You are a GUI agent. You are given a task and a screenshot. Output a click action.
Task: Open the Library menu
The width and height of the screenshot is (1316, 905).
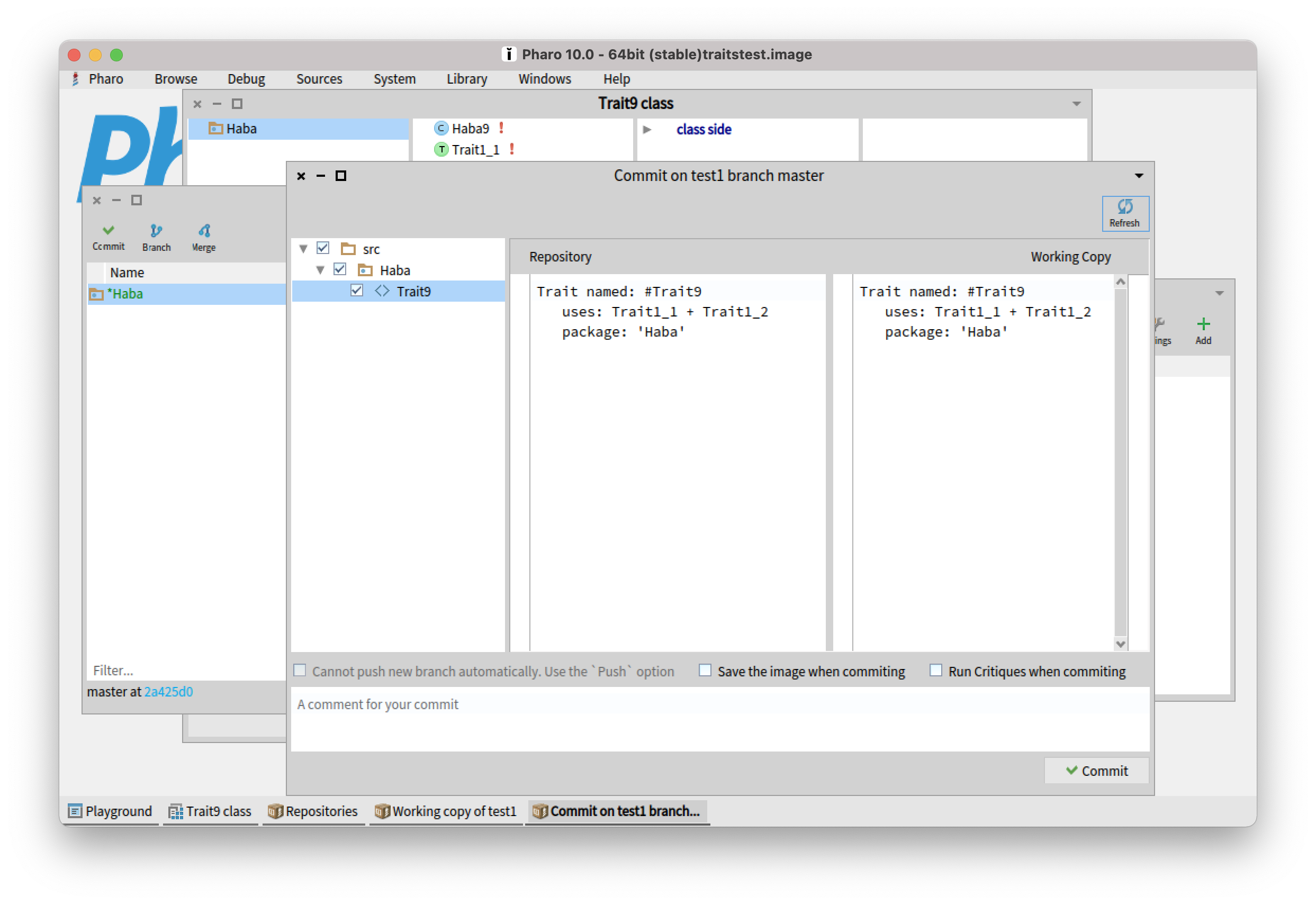coord(466,79)
